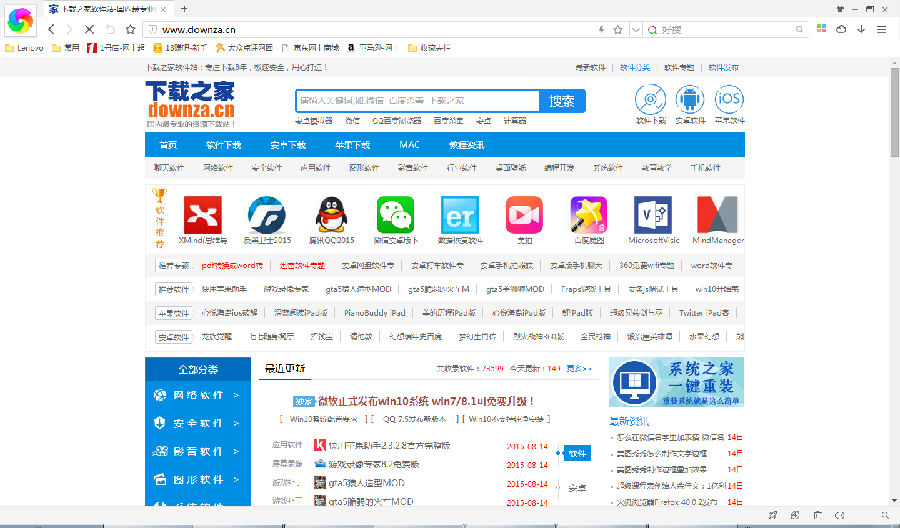The width and height of the screenshot is (900, 528).
Task: Click the Microsoft Visio app icon
Action: click(653, 215)
